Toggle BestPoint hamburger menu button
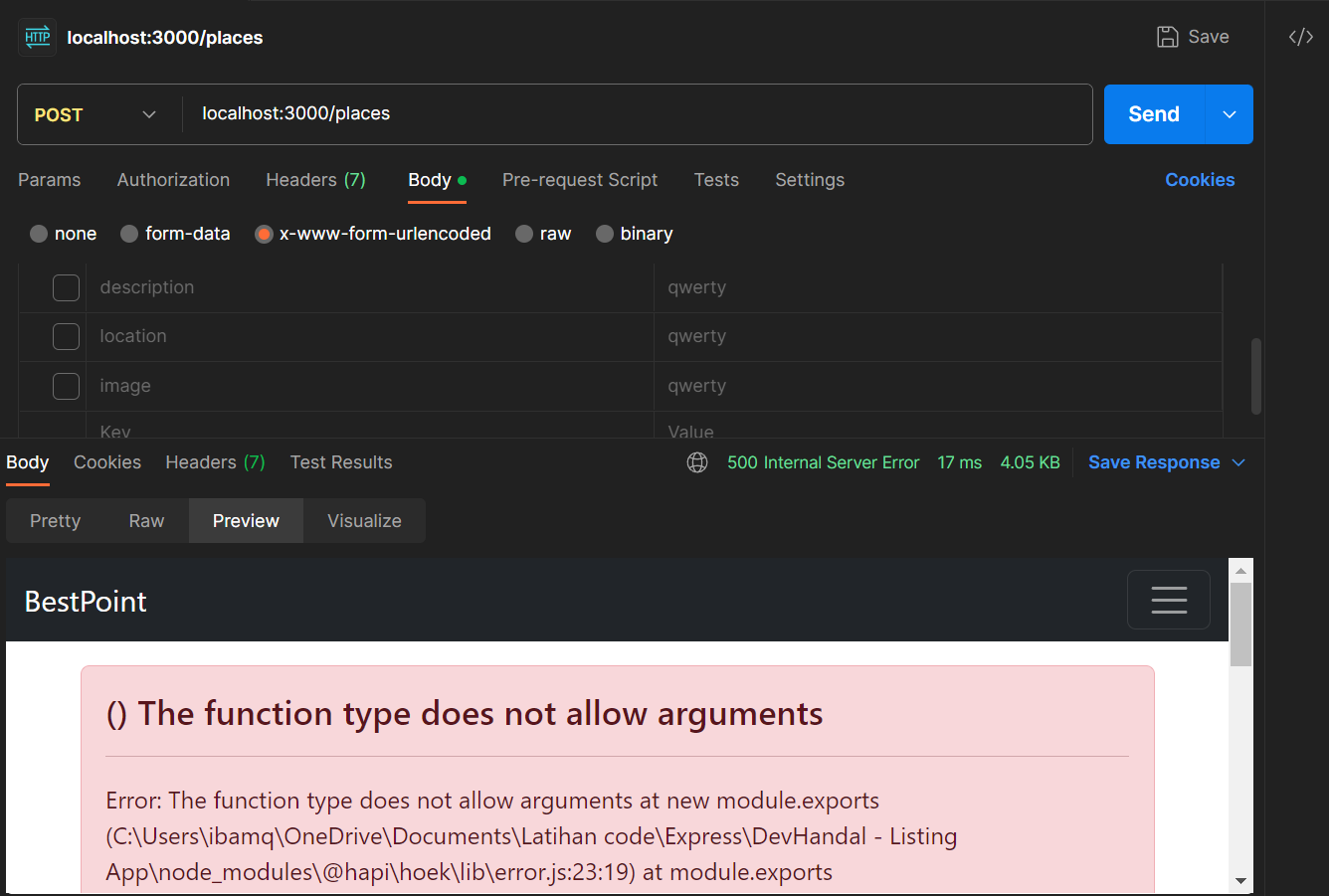This screenshot has height=896, width=1329. 1169,600
